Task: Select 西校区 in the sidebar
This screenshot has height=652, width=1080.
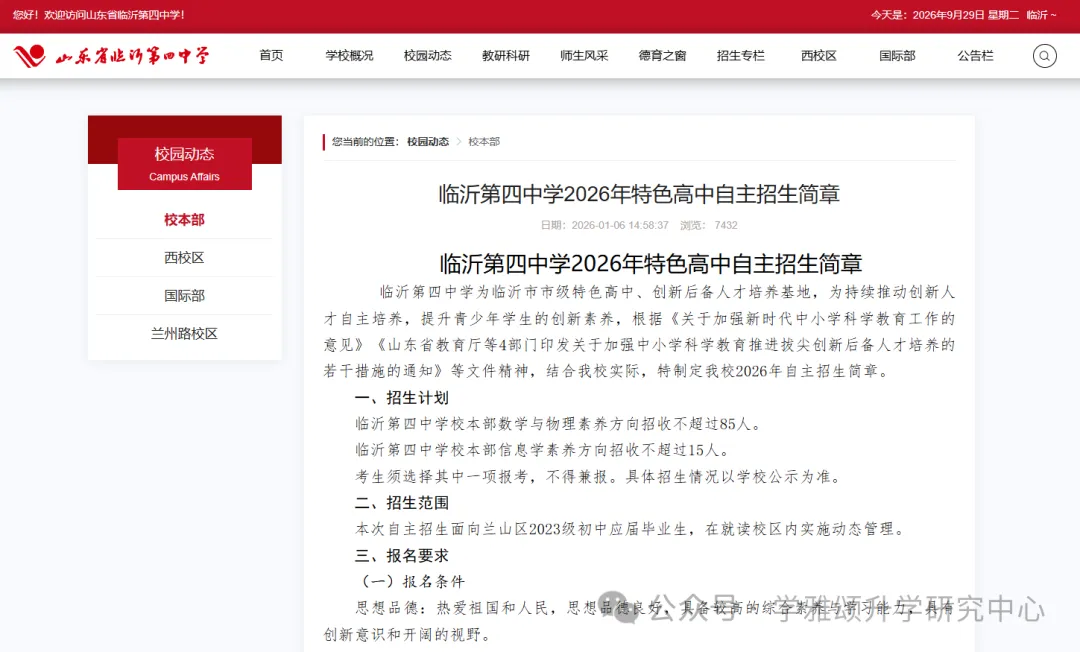Action: [x=184, y=257]
